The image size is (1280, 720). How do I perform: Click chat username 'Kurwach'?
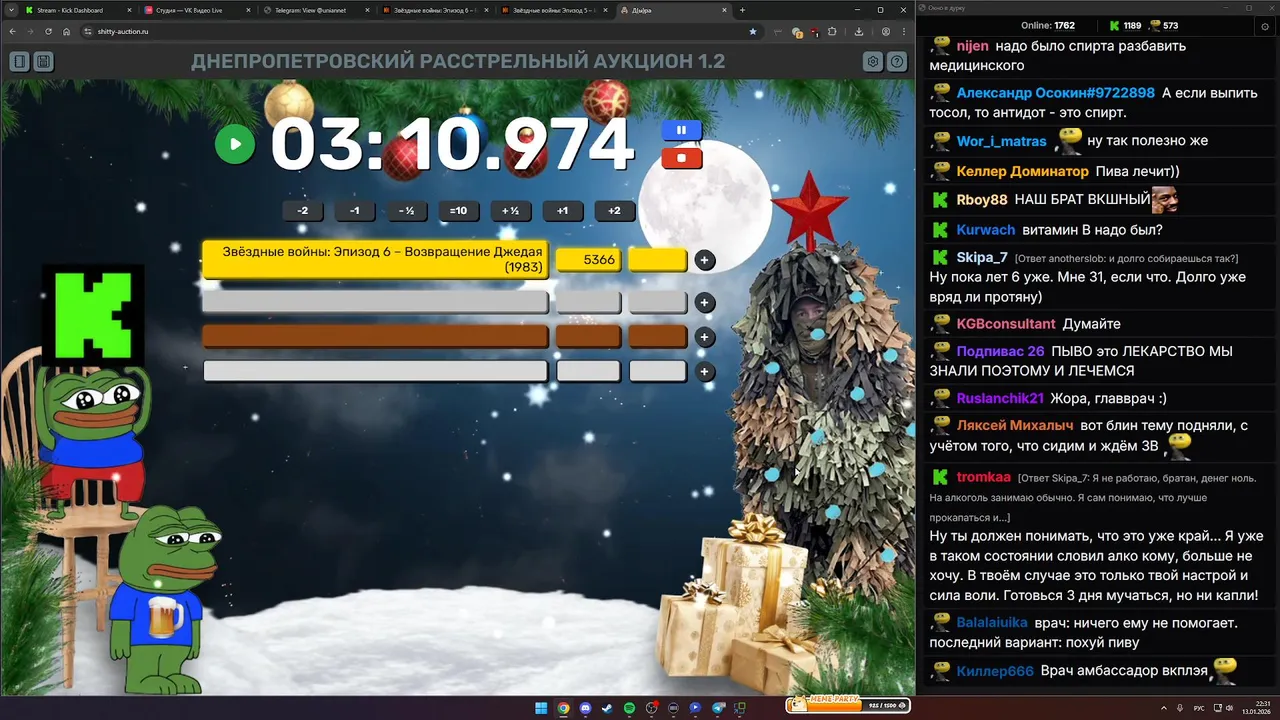(x=985, y=230)
